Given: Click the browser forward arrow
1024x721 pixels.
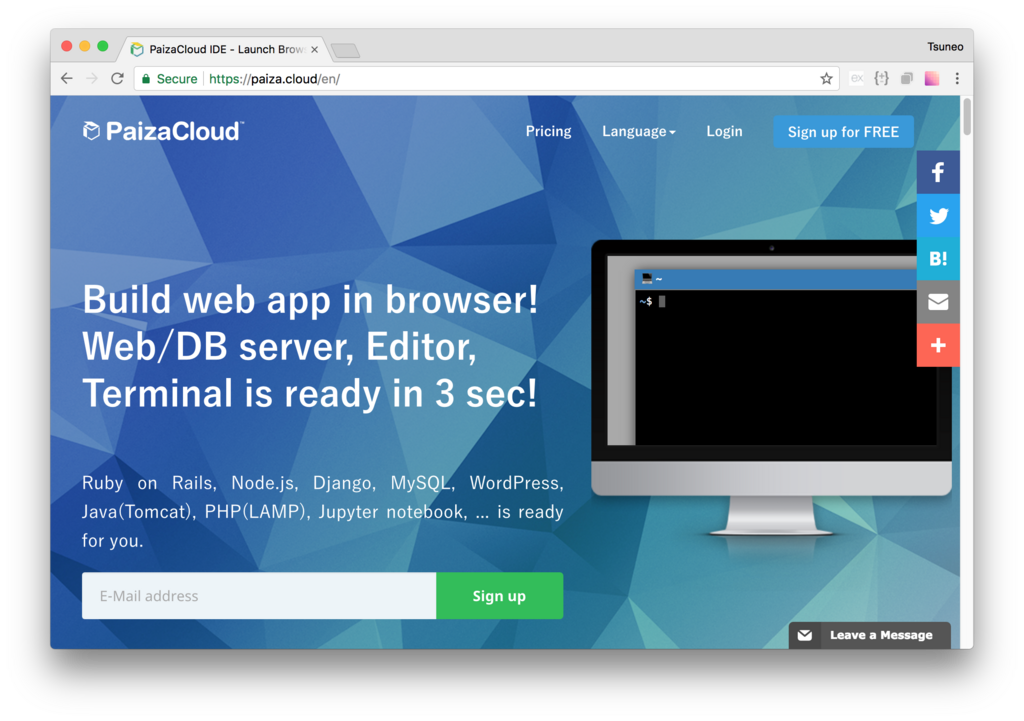Looking at the screenshot, I should [x=92, y=79].
